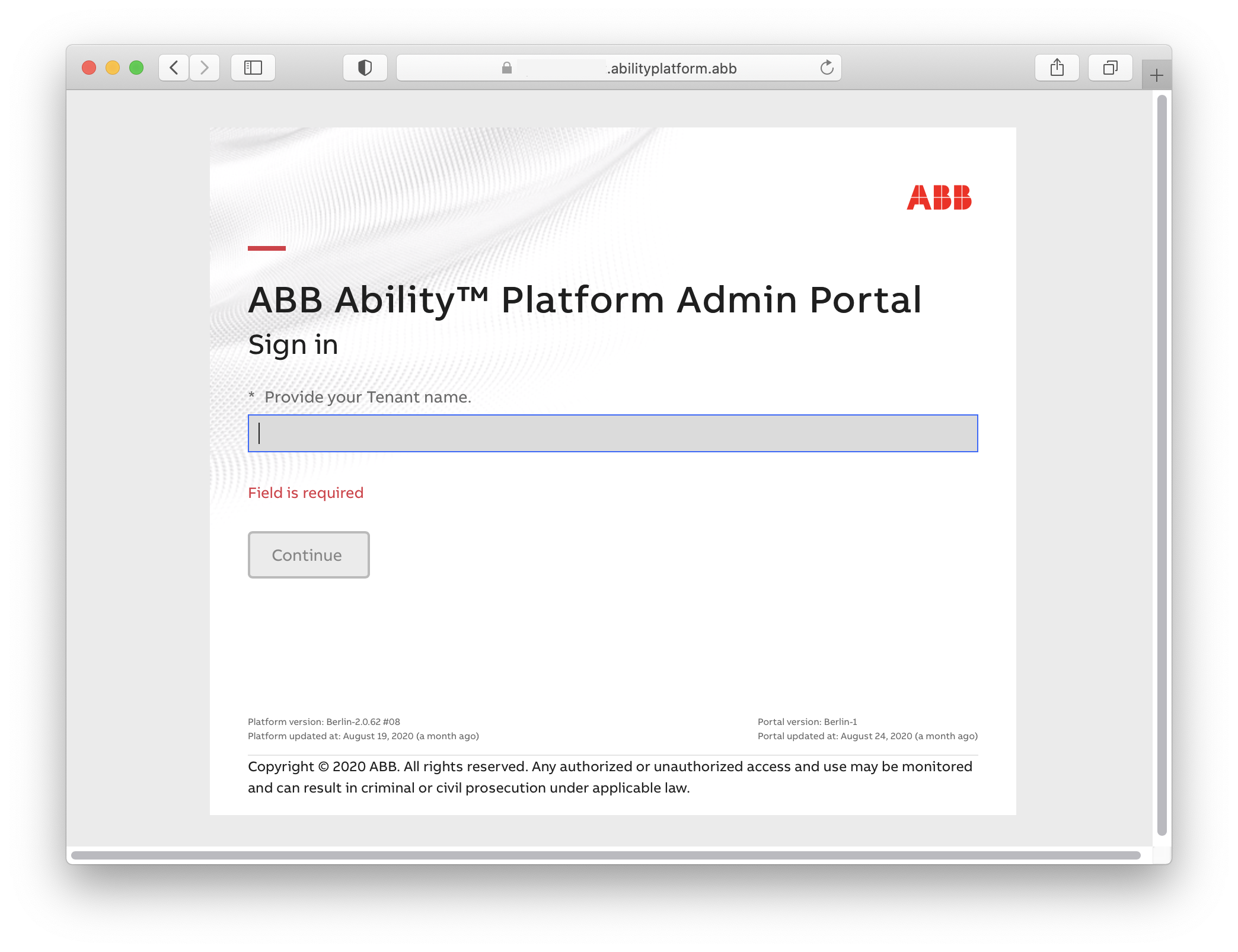Viewport: 1238px width, 952px height.
Task: Click the horizontal page scrollbar
Action: [606, 855]
